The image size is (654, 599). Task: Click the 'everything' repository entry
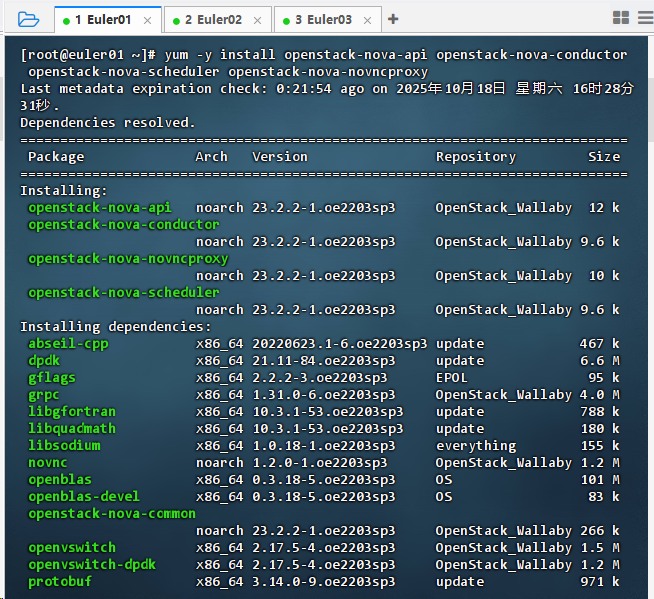click(475, 446)
